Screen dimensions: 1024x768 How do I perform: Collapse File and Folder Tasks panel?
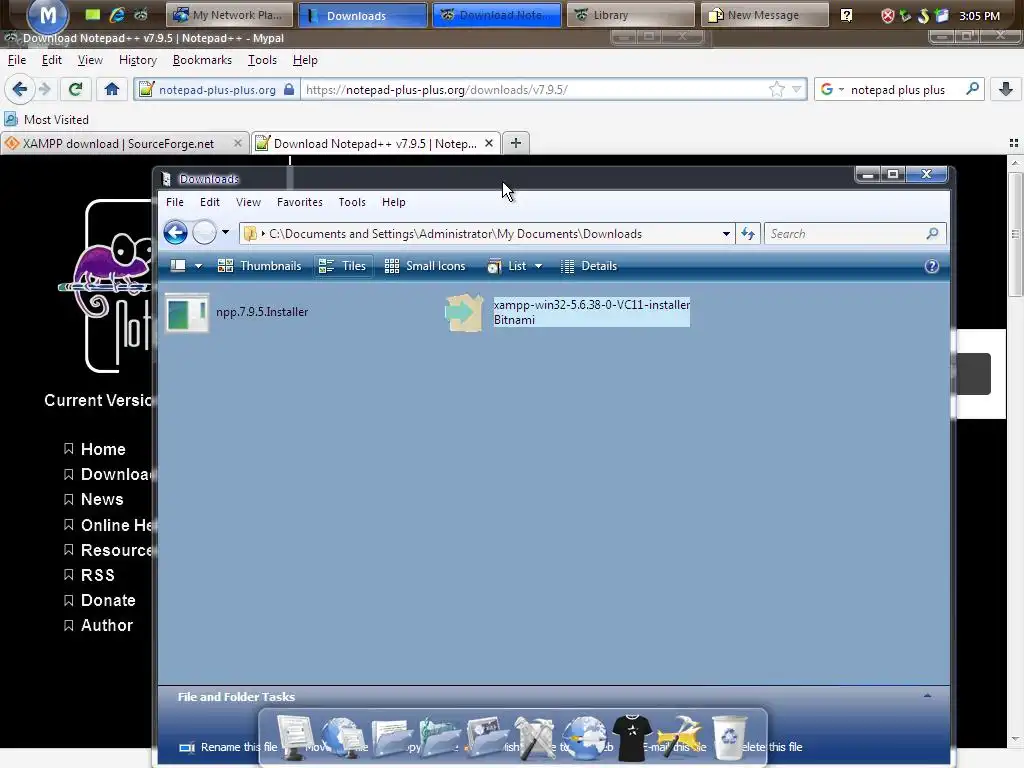tap(927, 696)
